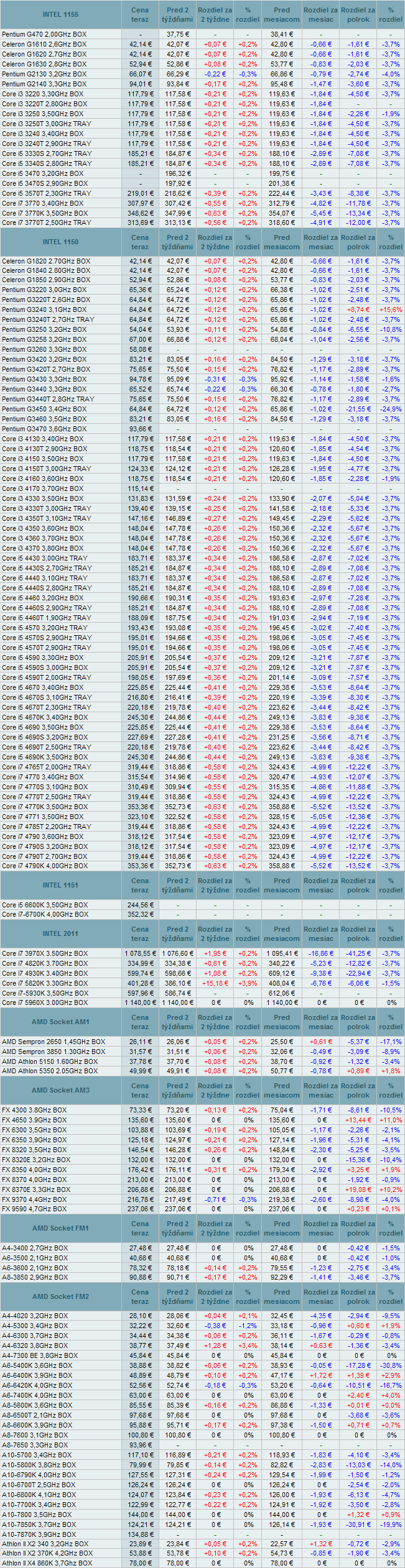Click the INTEL 1151 section header
405x1568 pixels.
pyautogui.click(x=60, y=885)
